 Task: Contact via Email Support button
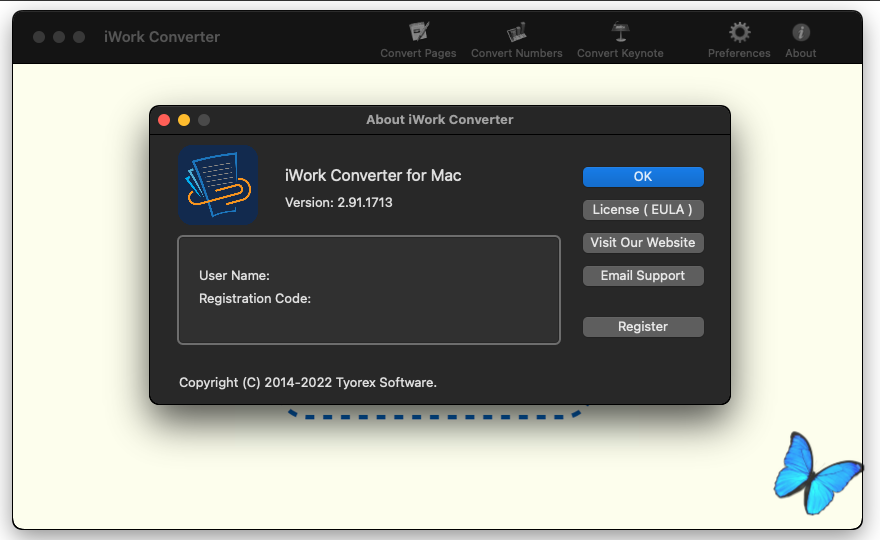tap(643, 276)
